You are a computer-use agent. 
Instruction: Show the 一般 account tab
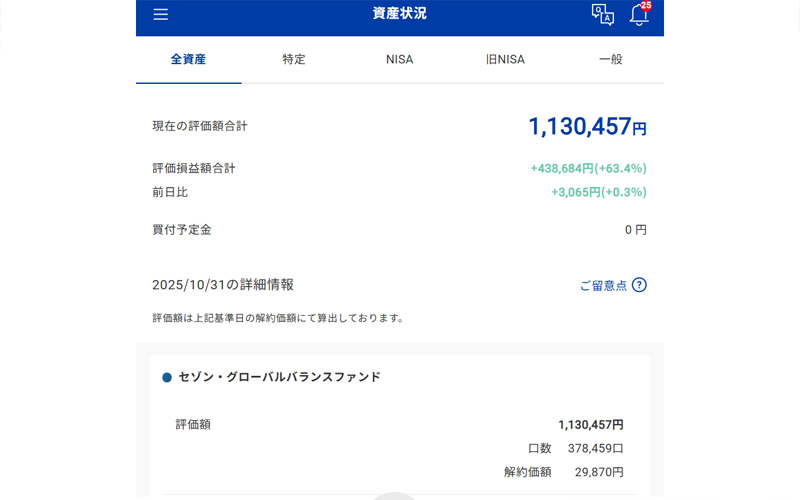click(x=610, y=59)
